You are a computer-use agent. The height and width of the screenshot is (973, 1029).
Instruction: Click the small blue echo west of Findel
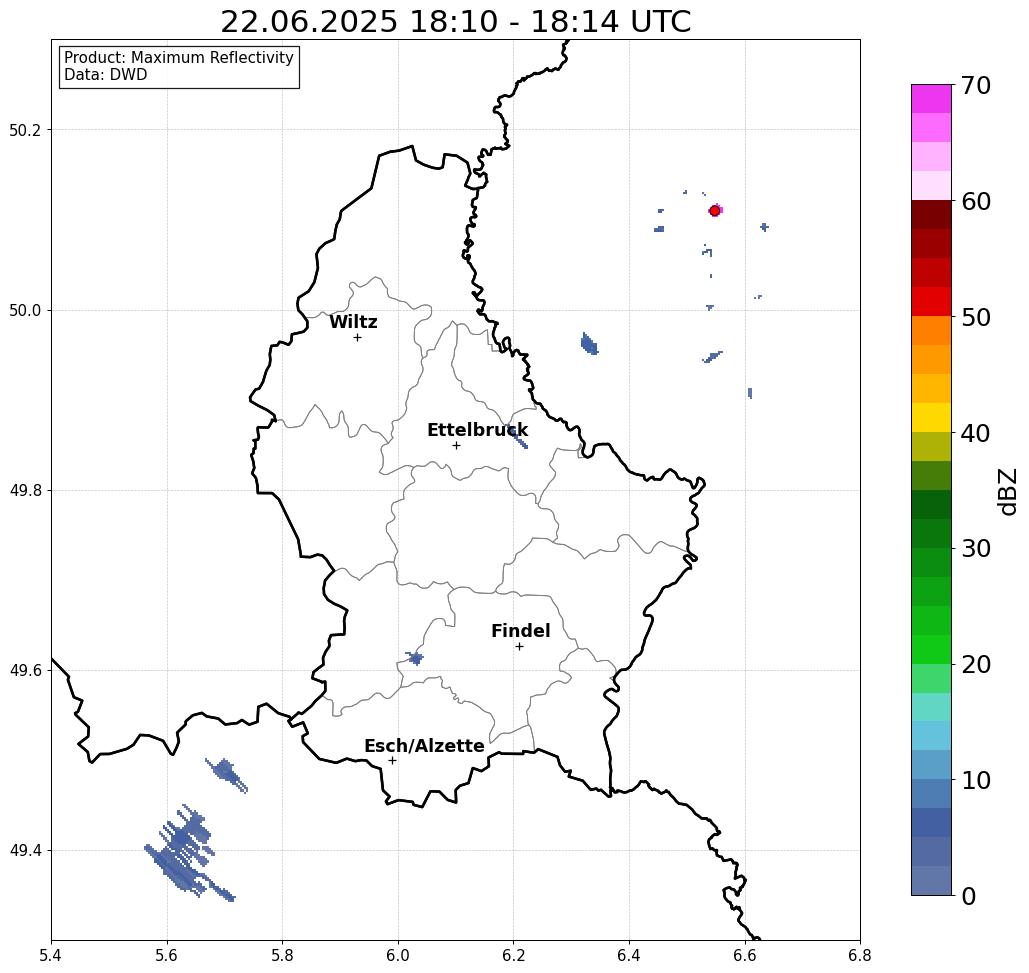pyautogui.click(x=415, y=658)
